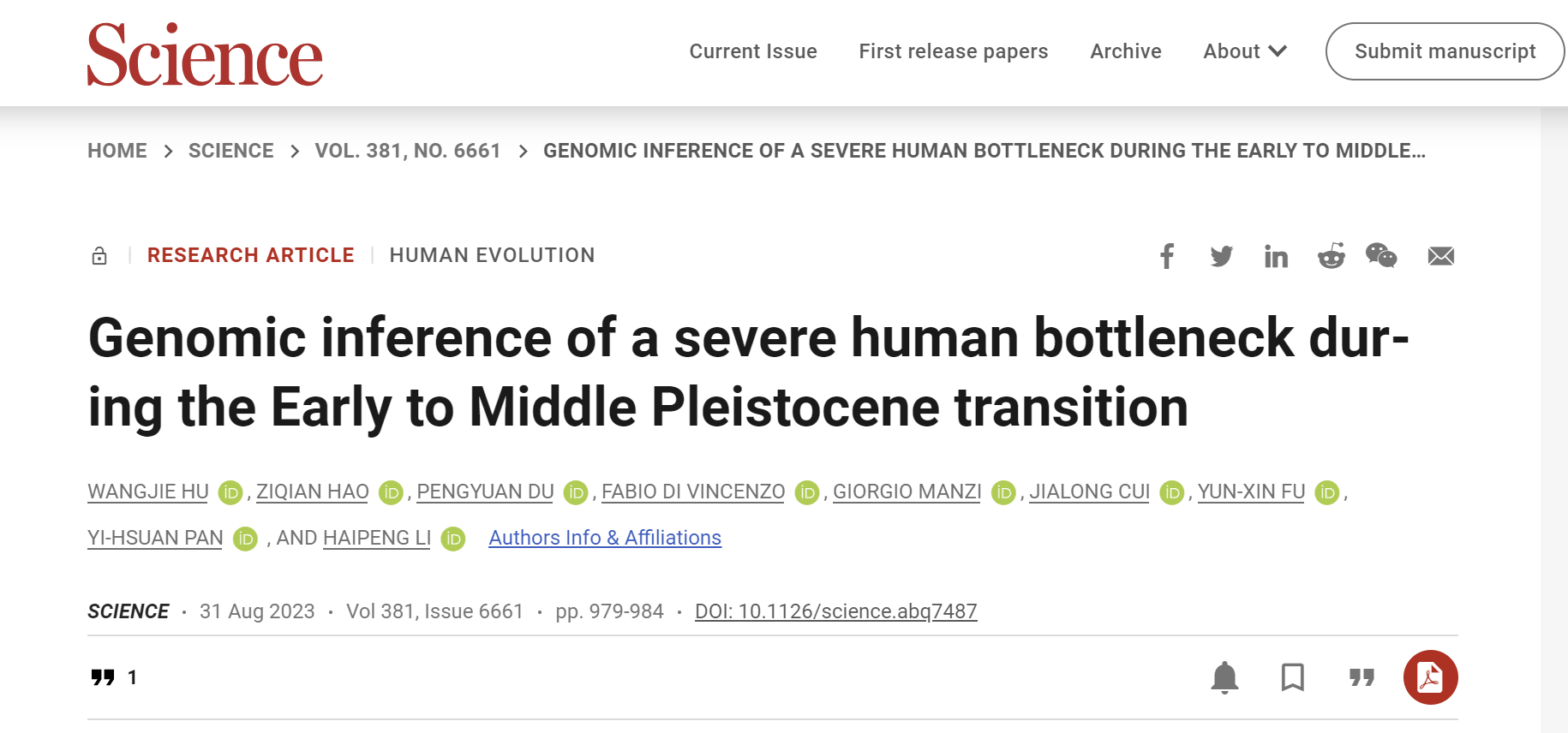Share article on Twitter
The width and height of the screenshot is (1568, 733).
[x=1221, y=256]
